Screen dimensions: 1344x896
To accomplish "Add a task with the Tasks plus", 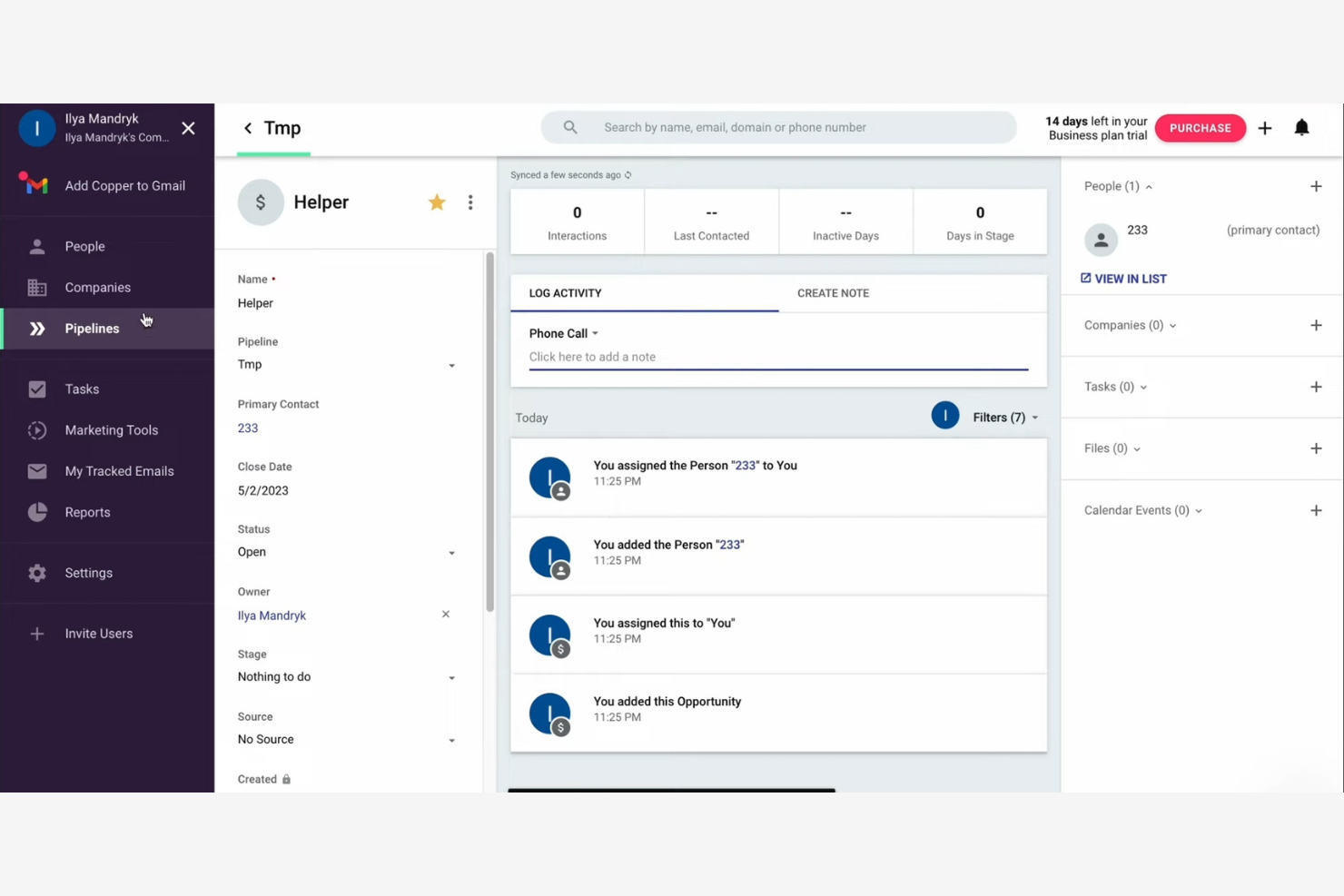I will 1316,387.
